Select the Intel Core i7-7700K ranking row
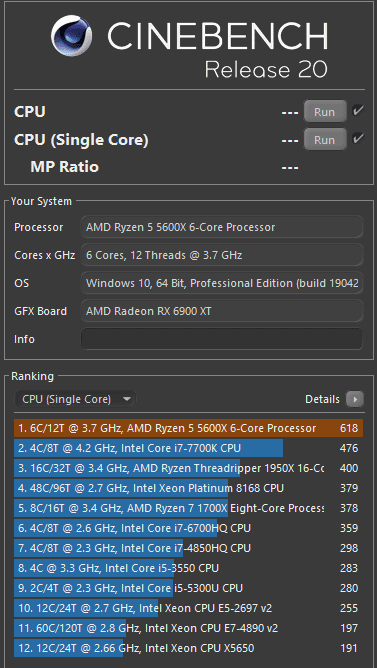Image resolution: width=377 pixels, height=668 pixels. coord(188,448)
